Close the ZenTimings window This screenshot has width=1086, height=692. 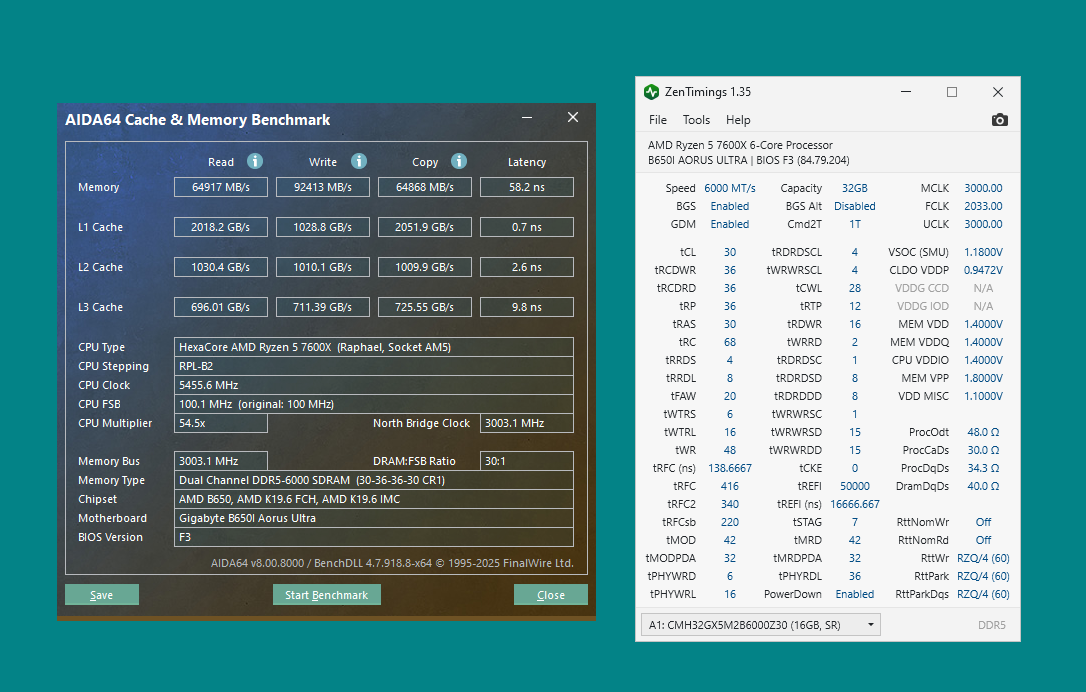[x=998, y=92]
